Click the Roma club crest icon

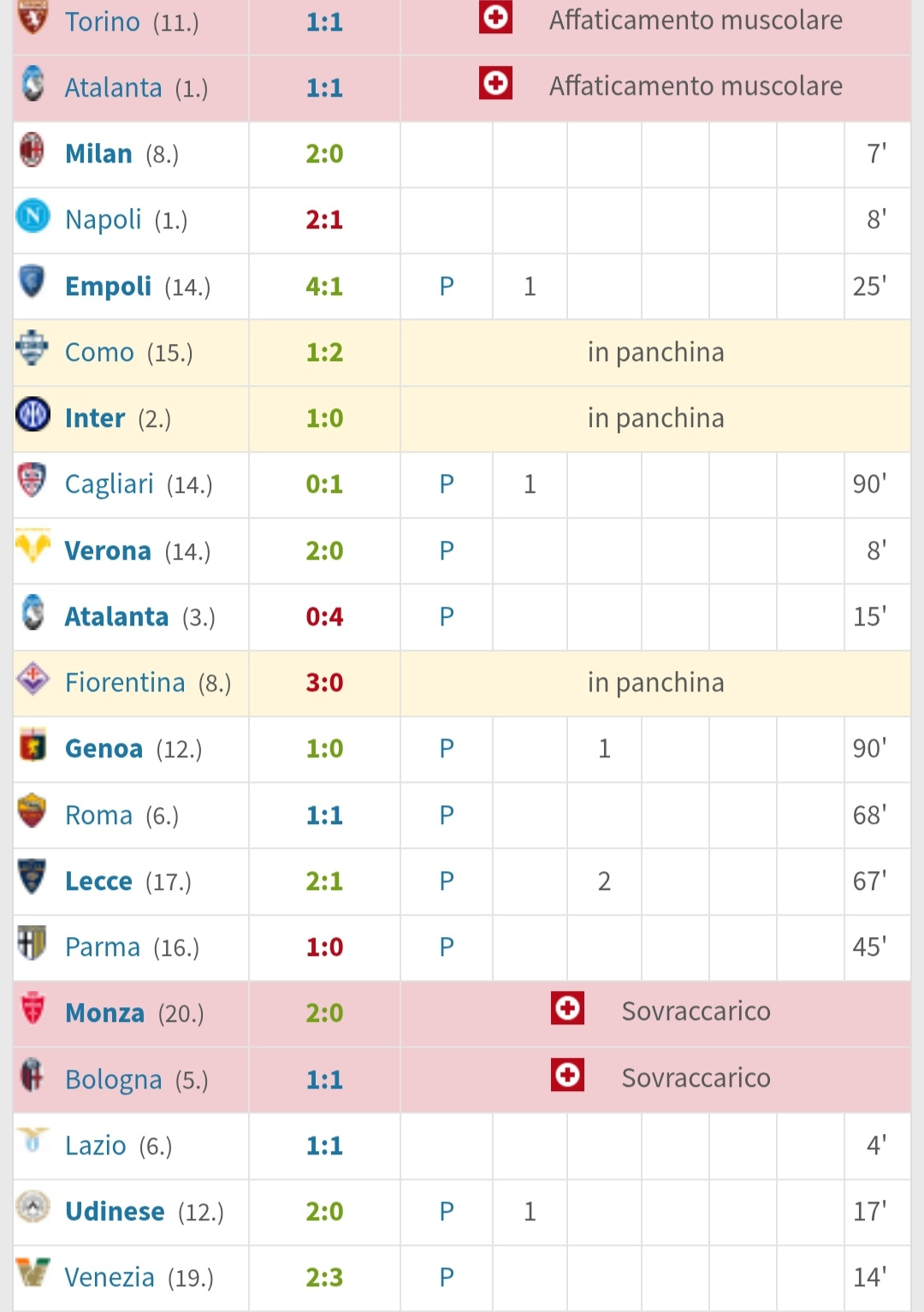33,811
